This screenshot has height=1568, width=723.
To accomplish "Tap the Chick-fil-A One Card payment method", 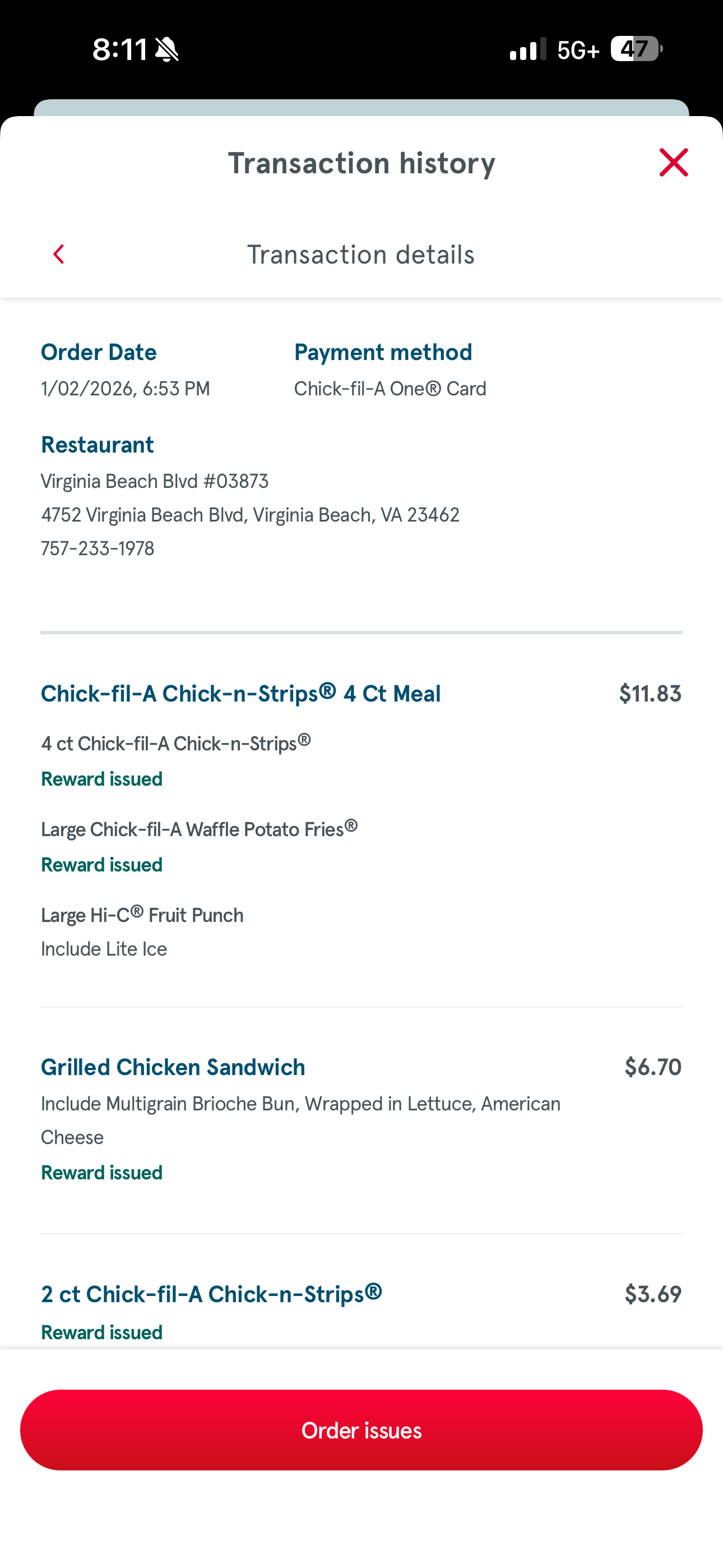I will (x=390, y=388).
